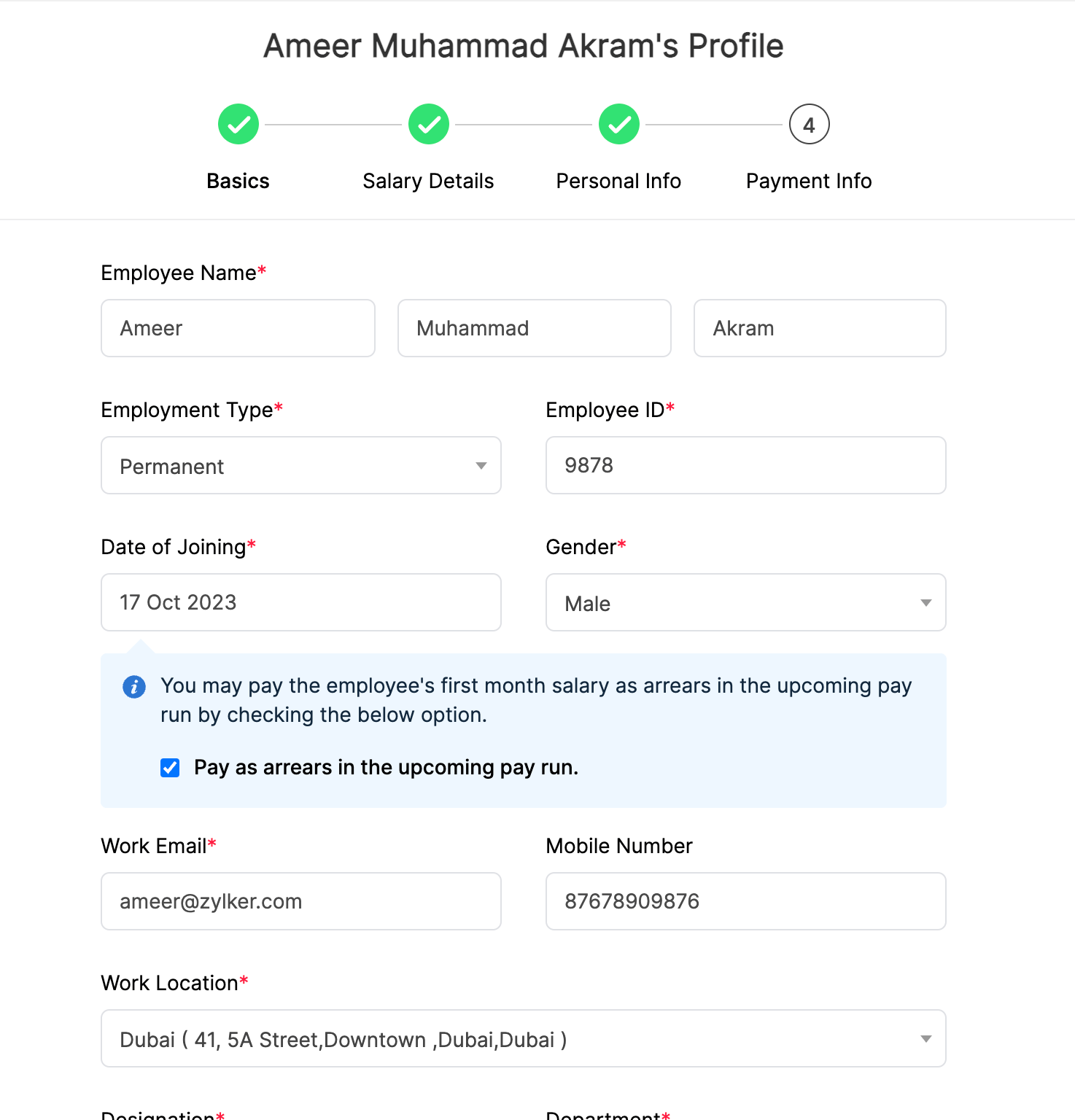Select the Basics step label
This screenshot has width=1075, height=1120.
(x=238, y=181)
